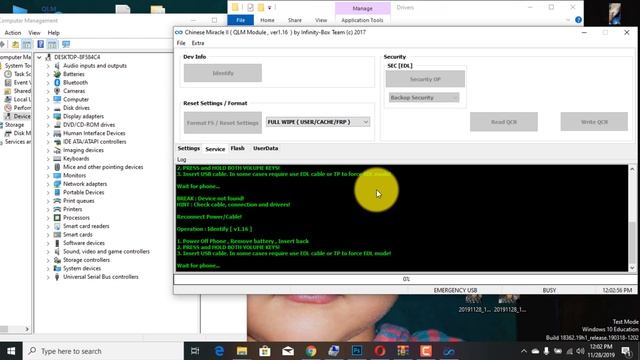Click the Event Viewer icon in console tree
This screenshot has height=360, width=640.
pyautogui.click(x=8, y=82)
